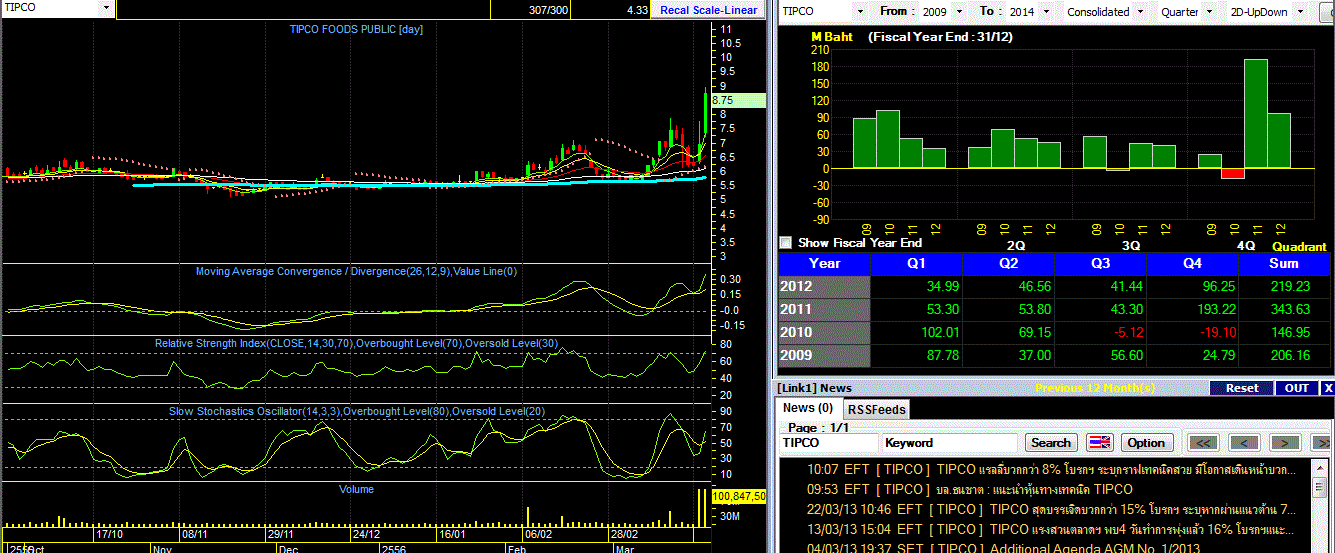Switch to the News (0) tab
This screenshot has width=1335, height=553.
click(x=808, y=408)
